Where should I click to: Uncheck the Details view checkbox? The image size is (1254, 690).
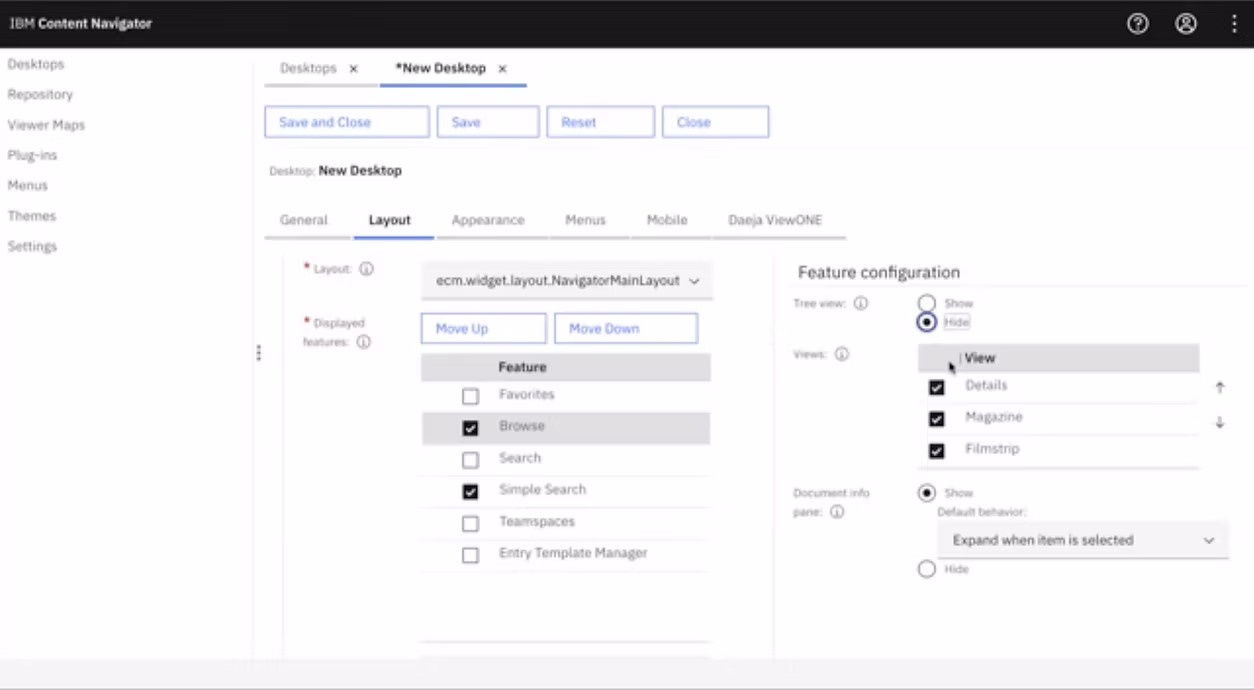pos(936,387)
